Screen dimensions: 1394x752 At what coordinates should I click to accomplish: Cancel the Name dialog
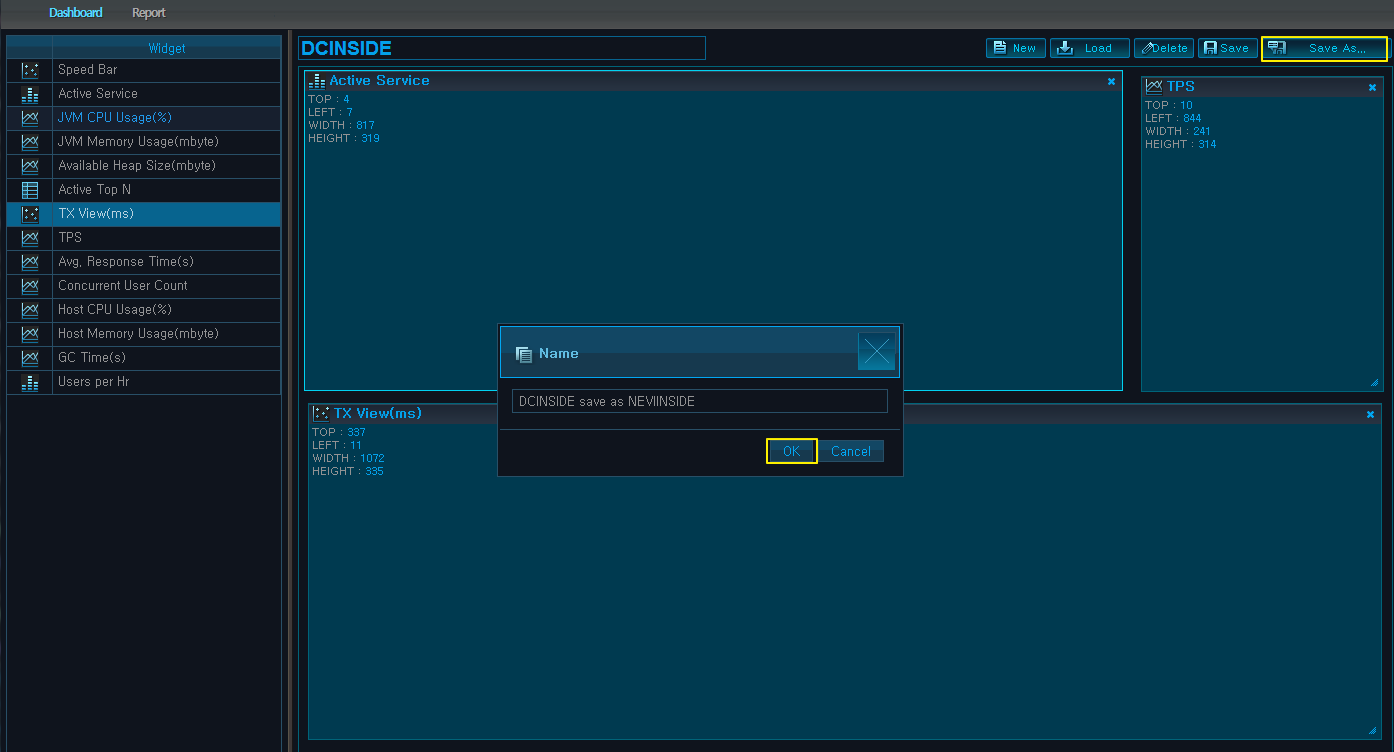coord(851,451)
